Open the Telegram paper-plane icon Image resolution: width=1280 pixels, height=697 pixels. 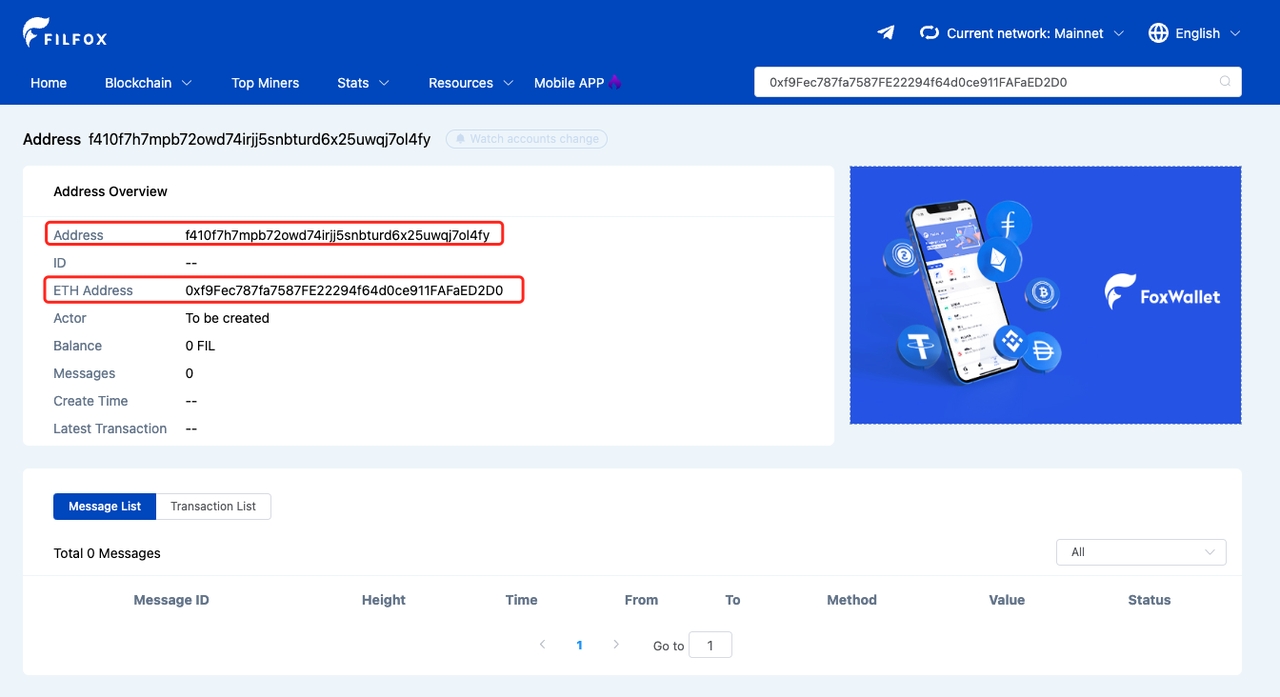885,33
